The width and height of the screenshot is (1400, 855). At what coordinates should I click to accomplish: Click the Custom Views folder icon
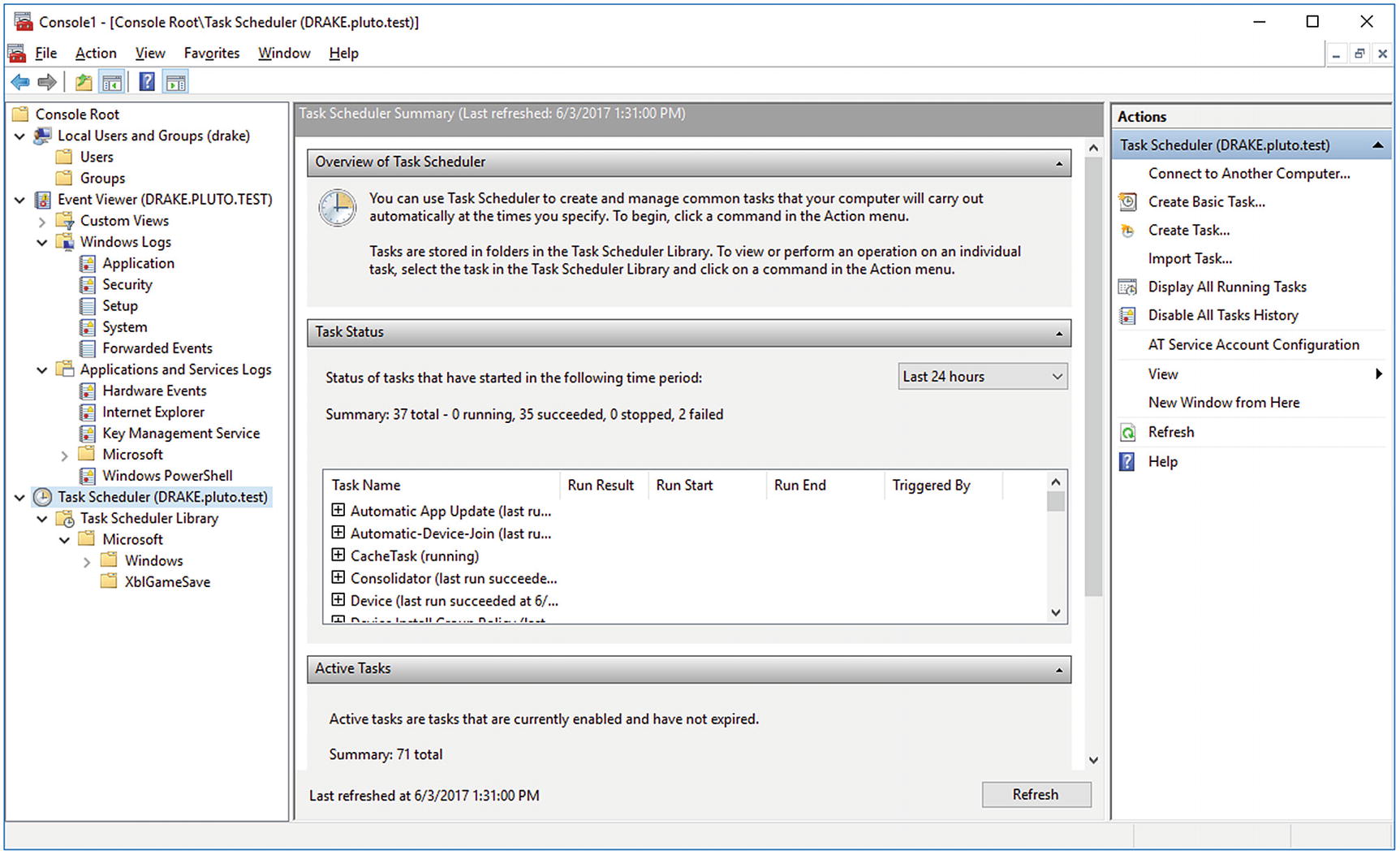65,220
